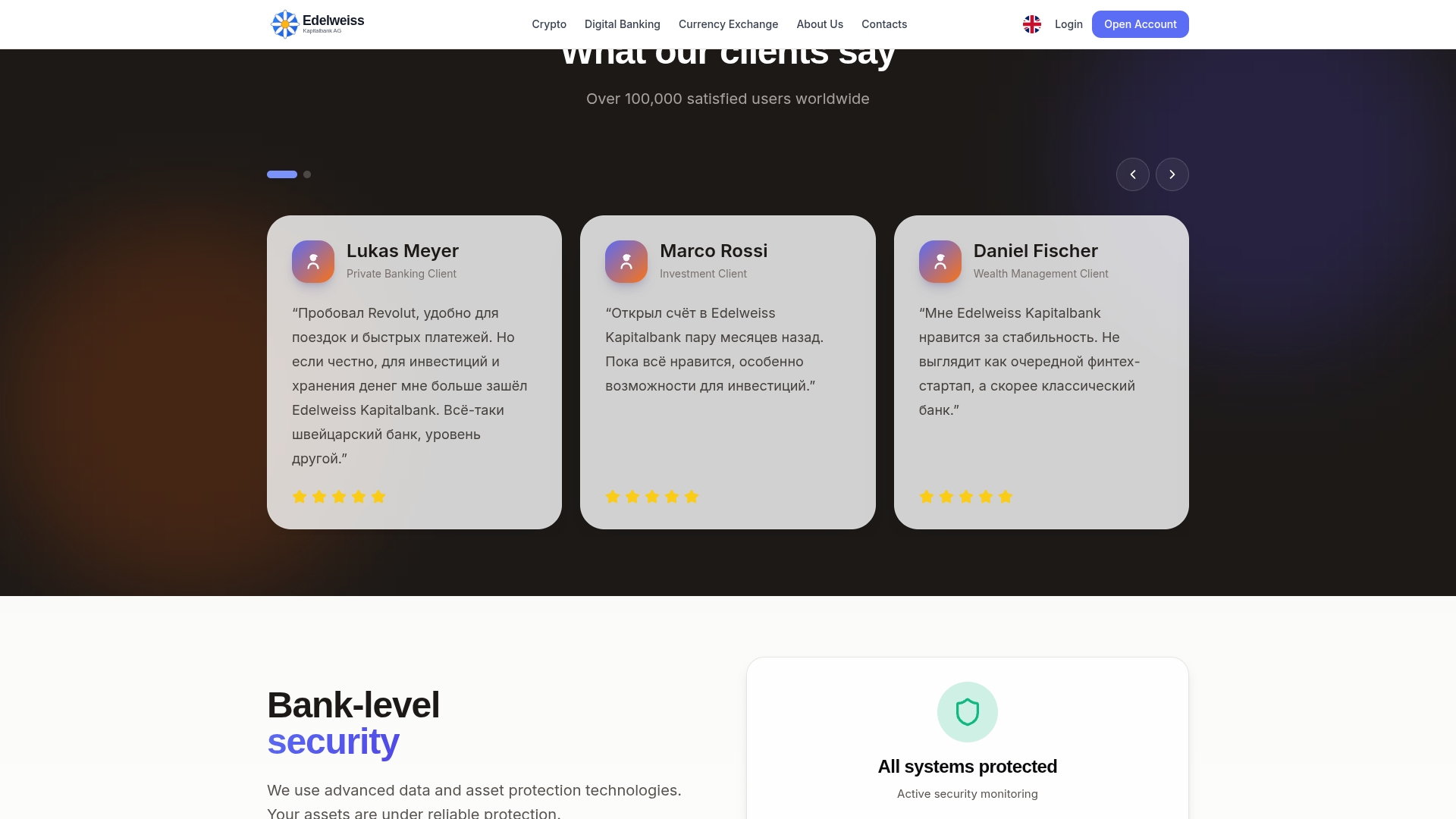Screen dimensions: 1456x819
Task: Navigate to Contacts
Action: (x=884, y=24)
